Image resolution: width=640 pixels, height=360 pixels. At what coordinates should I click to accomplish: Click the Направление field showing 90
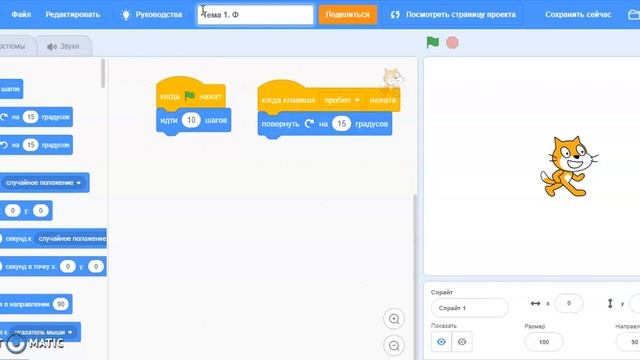629,342
